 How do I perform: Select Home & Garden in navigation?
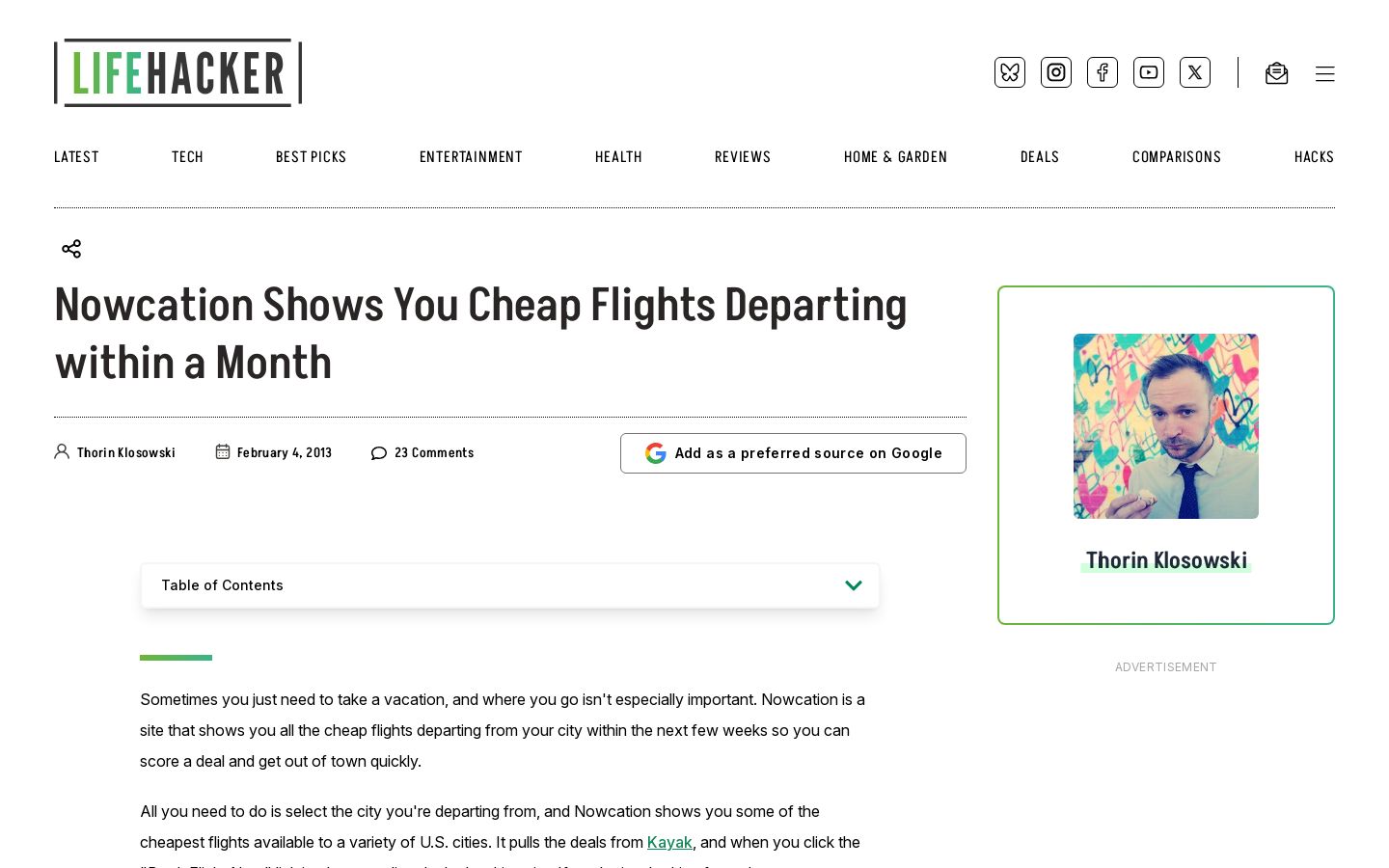[895, 157]
